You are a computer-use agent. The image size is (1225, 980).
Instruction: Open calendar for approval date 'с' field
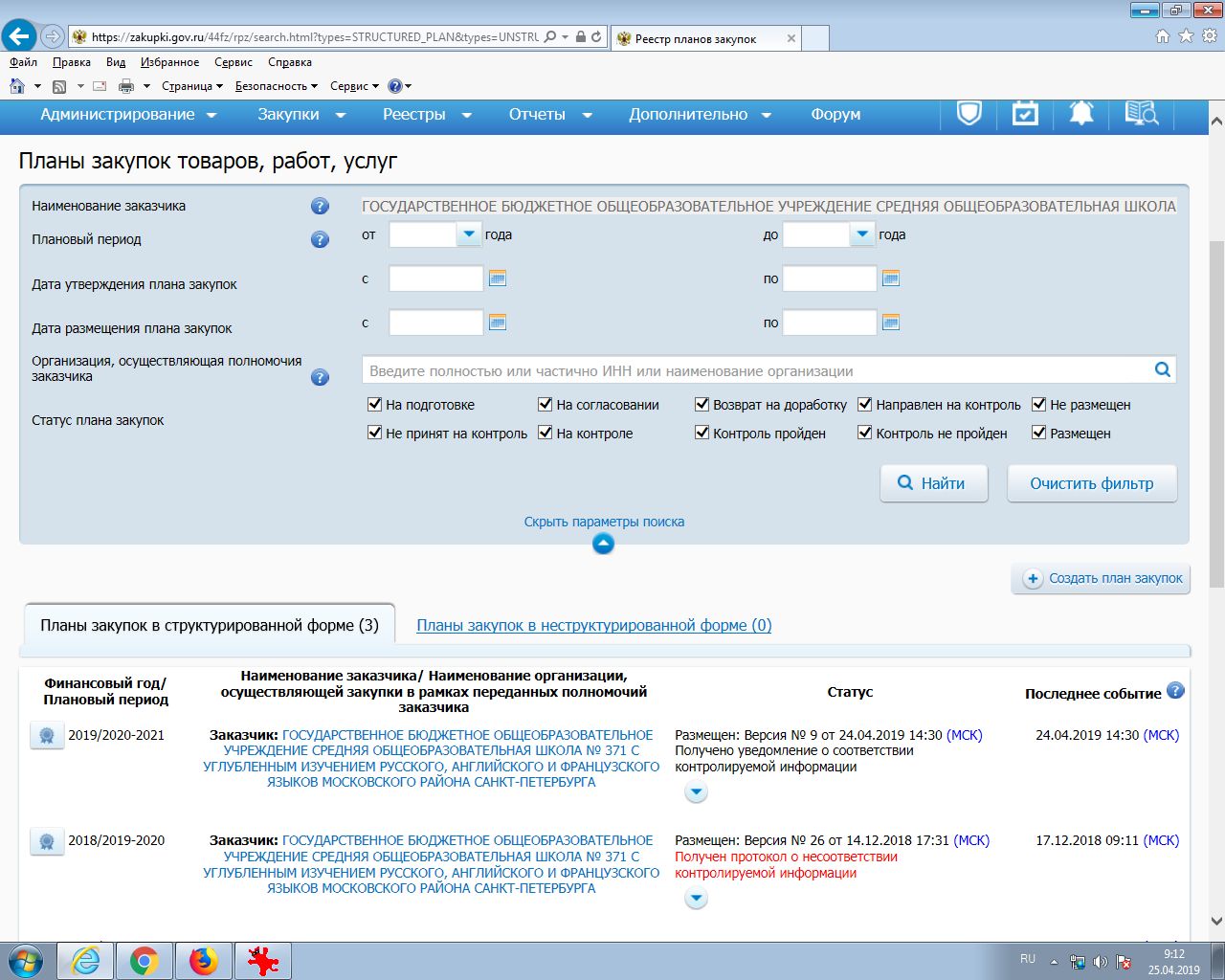(497, 278)
